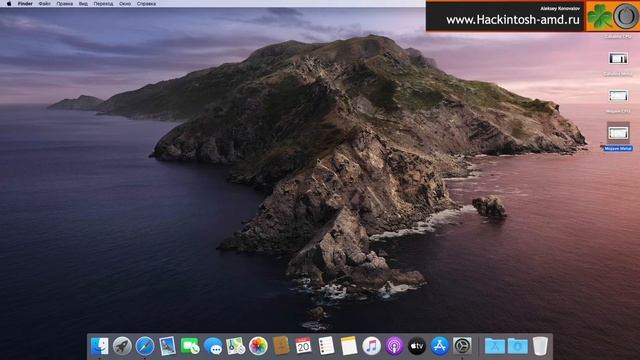Open Downloads folder stack in Dock
Screen dimensions: 640x360
pos(518,346)
